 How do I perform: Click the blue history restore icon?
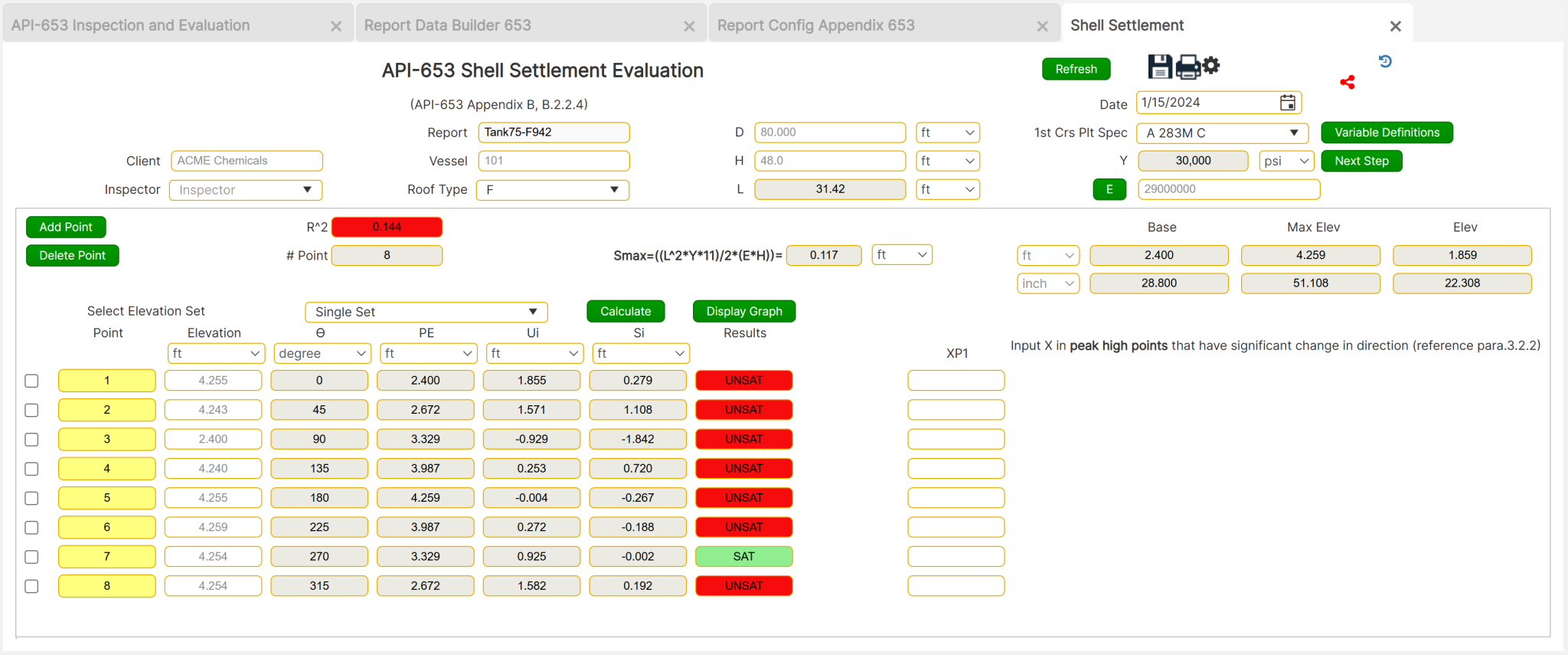(x=1385, y=61)
